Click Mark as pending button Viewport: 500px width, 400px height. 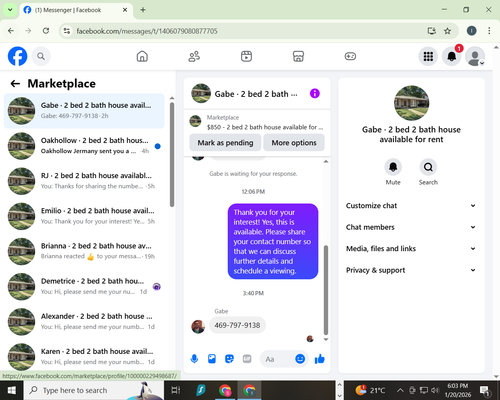tap(225, 143)
